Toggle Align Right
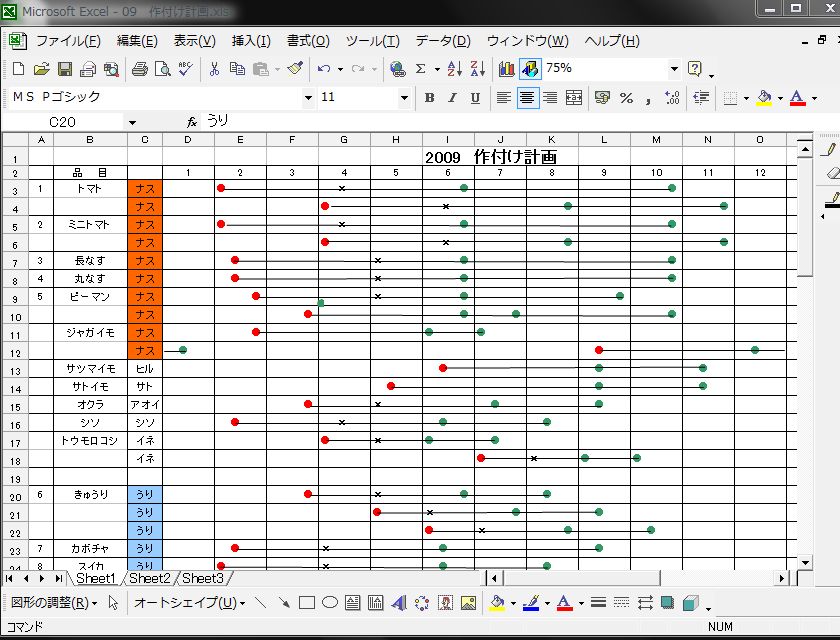The image size is (840, 640). [x=550, y=97]
